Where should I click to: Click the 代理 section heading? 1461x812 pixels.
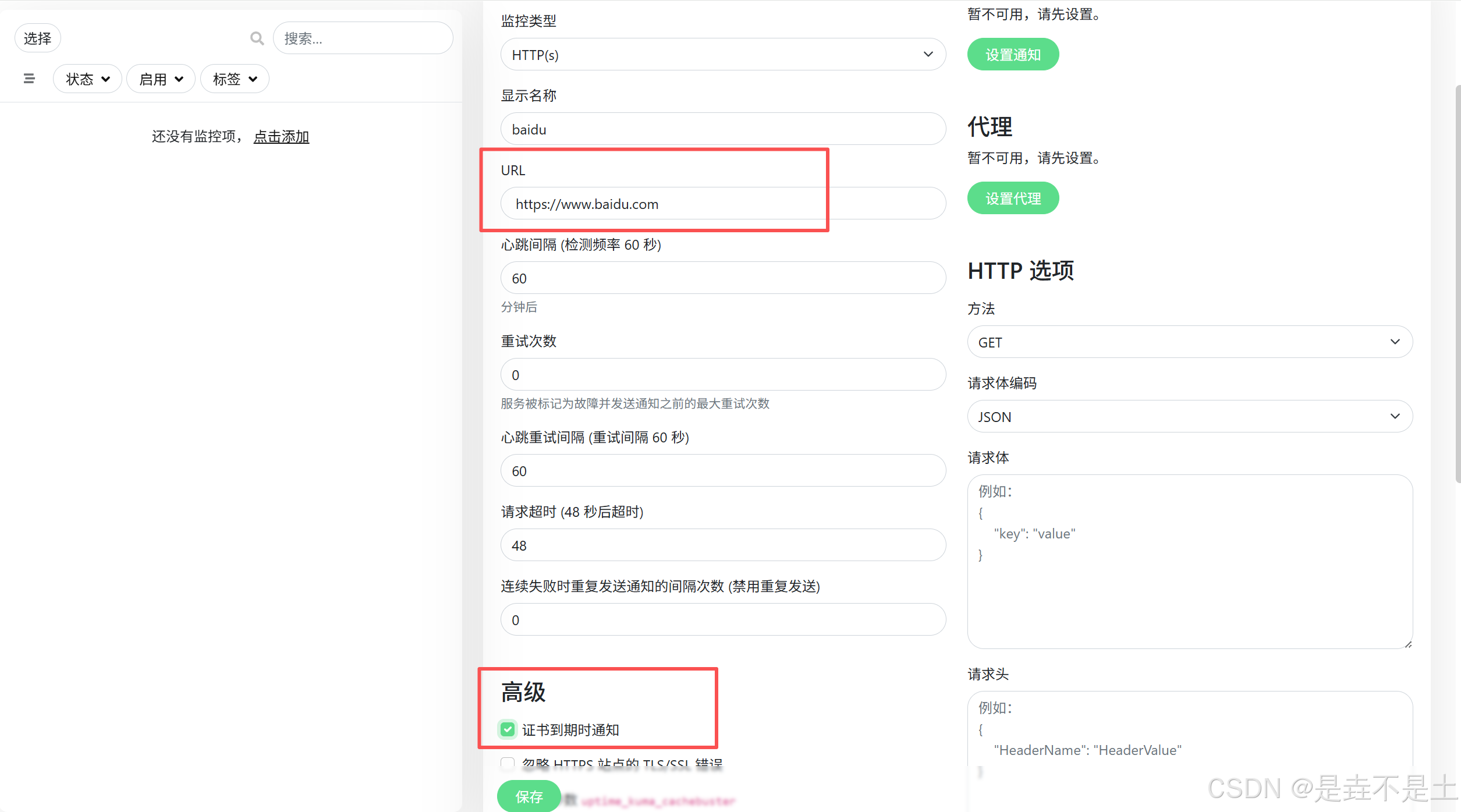(x=990, y=127)
